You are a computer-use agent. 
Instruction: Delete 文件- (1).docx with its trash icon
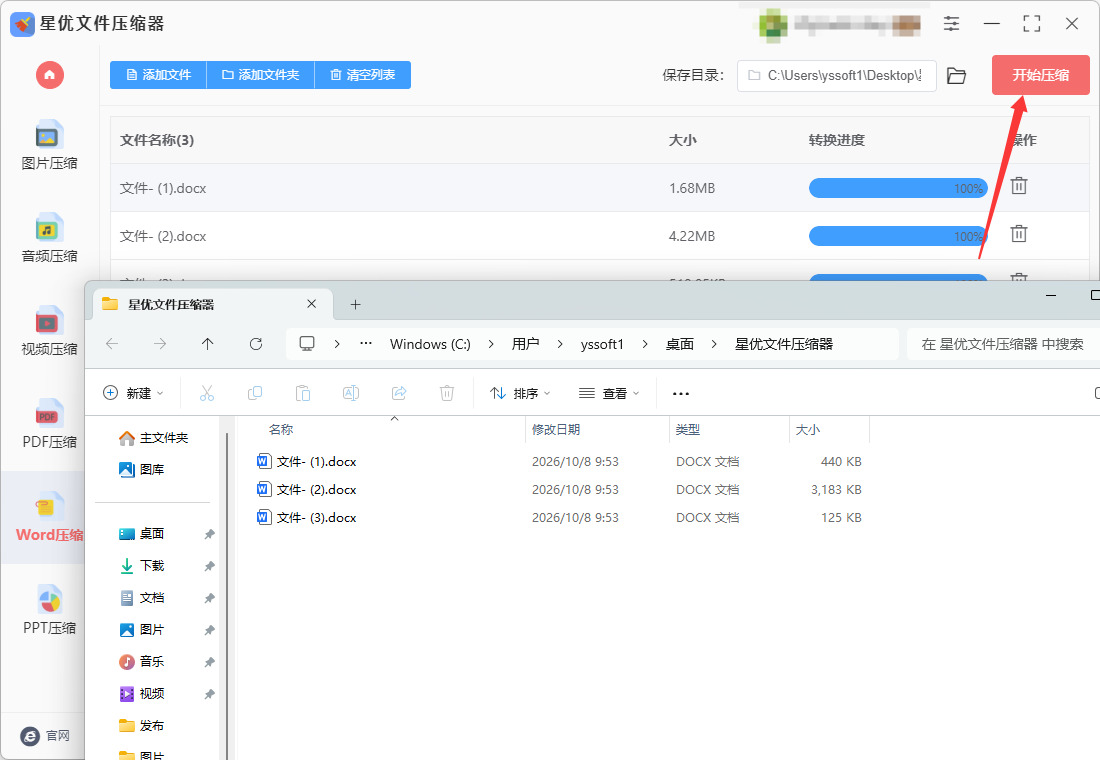1019,186
